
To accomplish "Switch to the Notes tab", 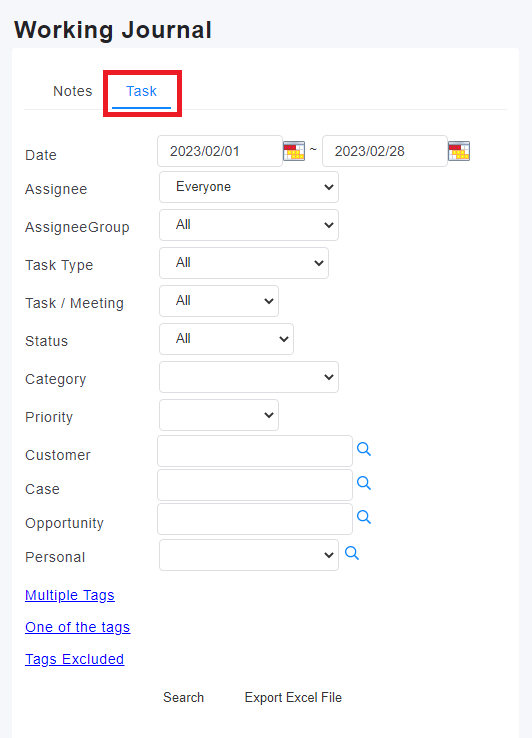I will (x=73, y=91).
